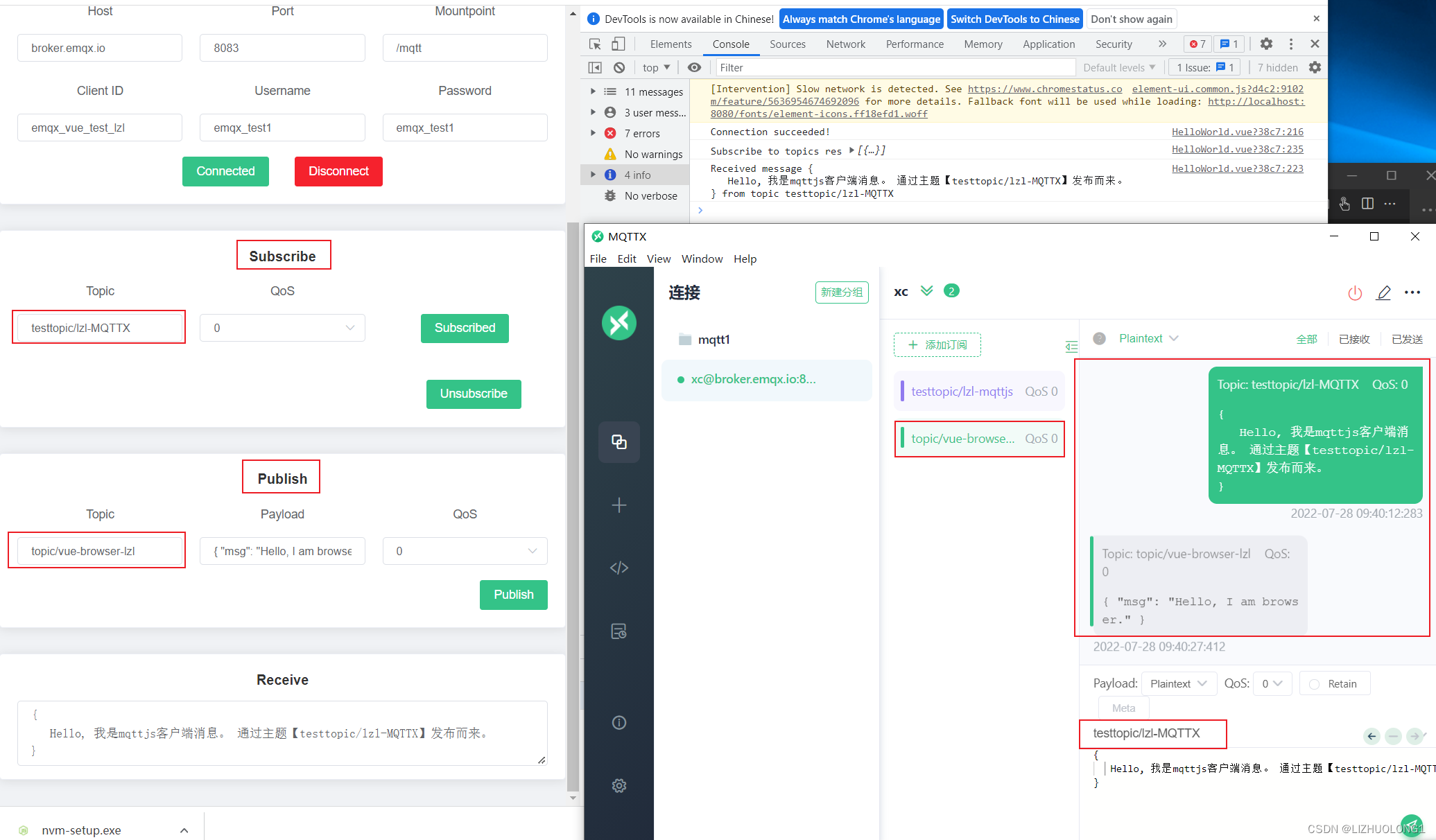Click the green Publish button

[x=513, y=595]
